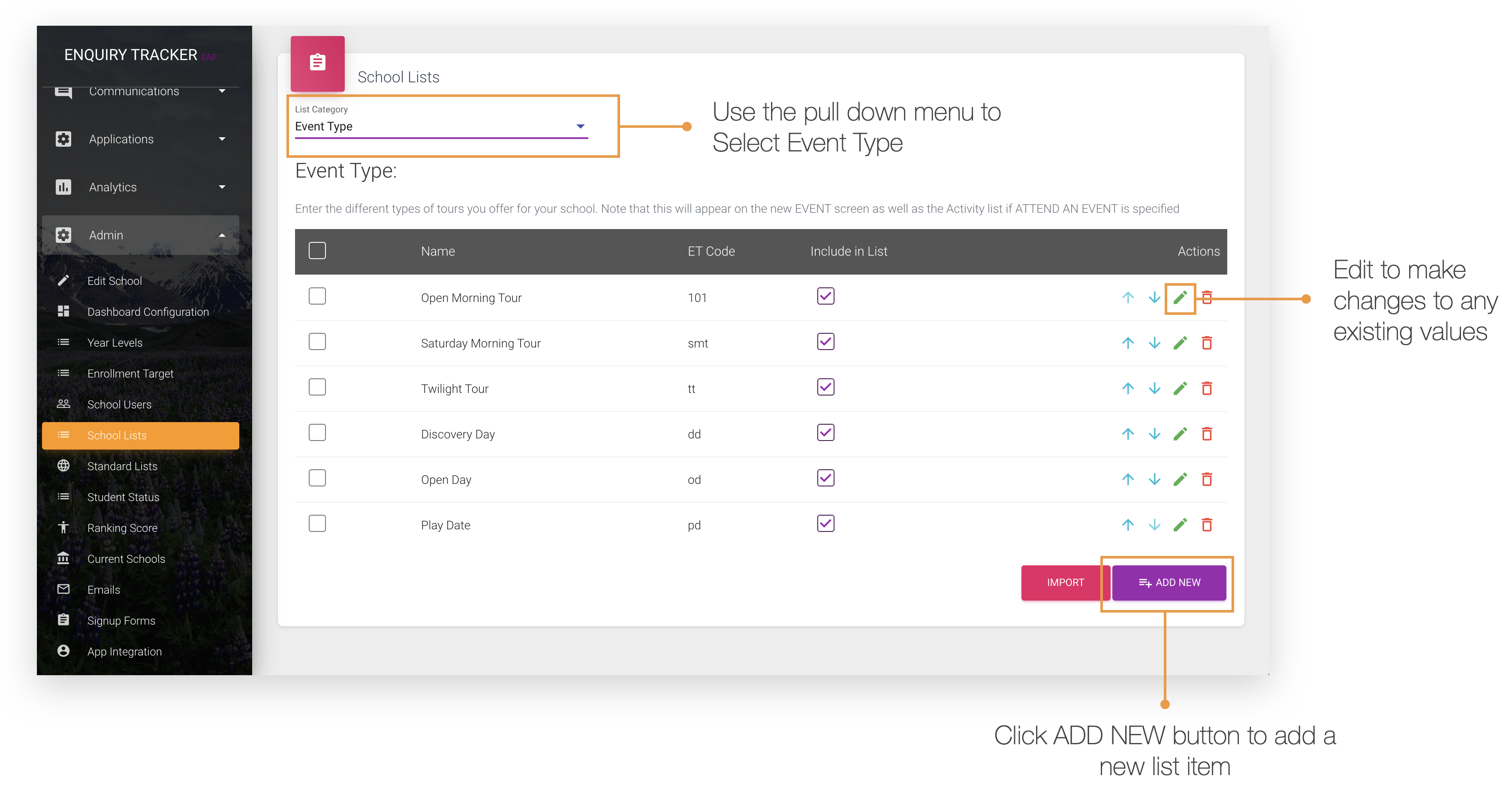The image size is (1512, 785).
Task: Select the Twilight Tour row checkbox
Action: click(317, 387)
